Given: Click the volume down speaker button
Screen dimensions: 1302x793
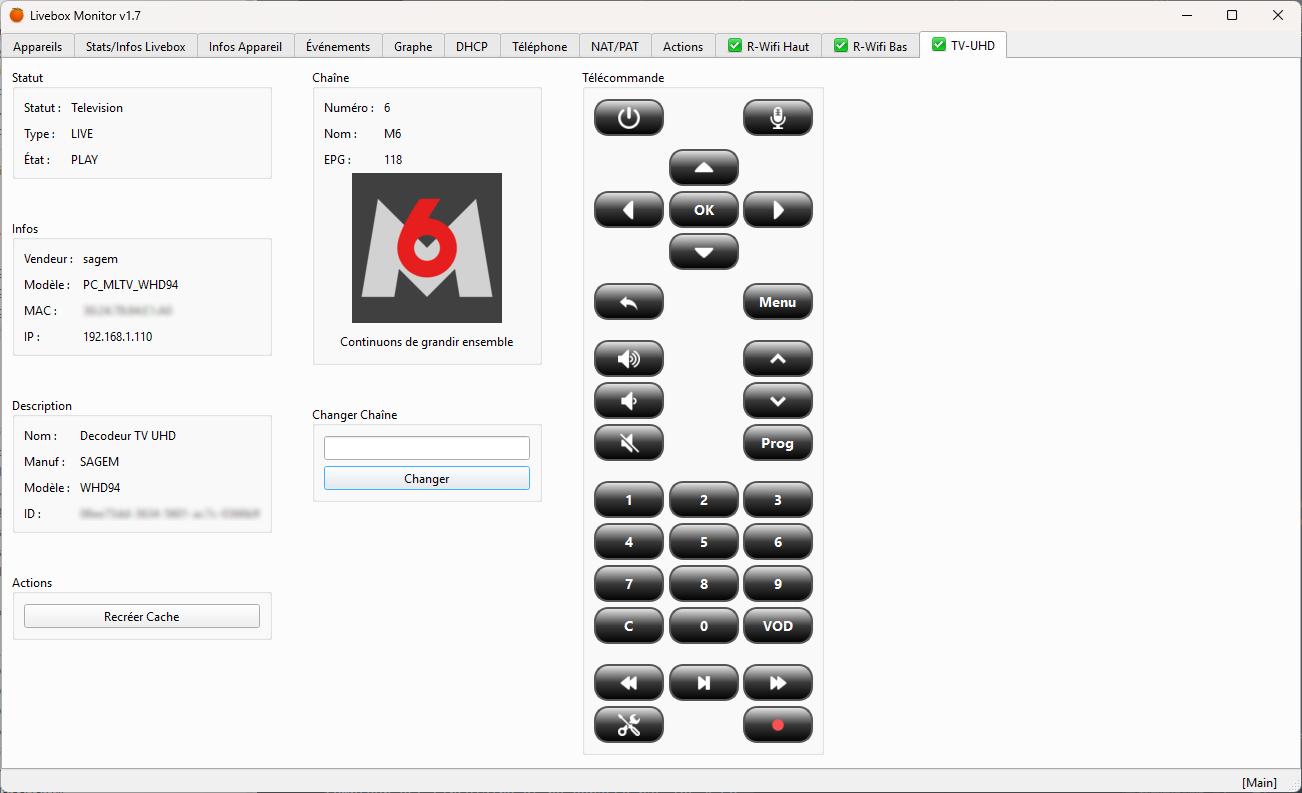Looking at the screenshot, I should click(x=629, y=401).
